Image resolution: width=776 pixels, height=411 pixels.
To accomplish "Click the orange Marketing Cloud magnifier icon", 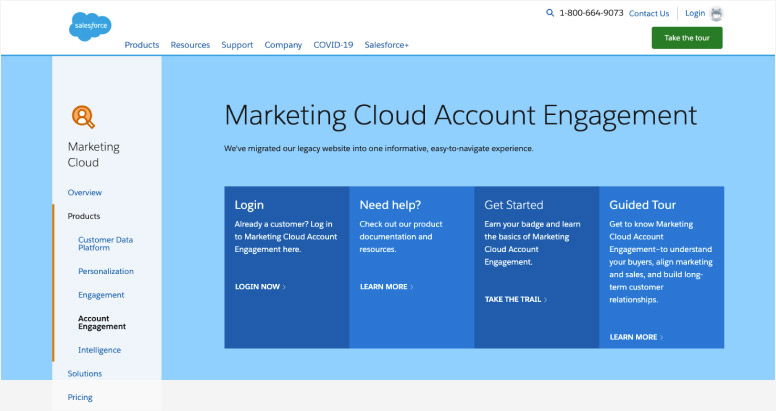I will tap(83, 117).
